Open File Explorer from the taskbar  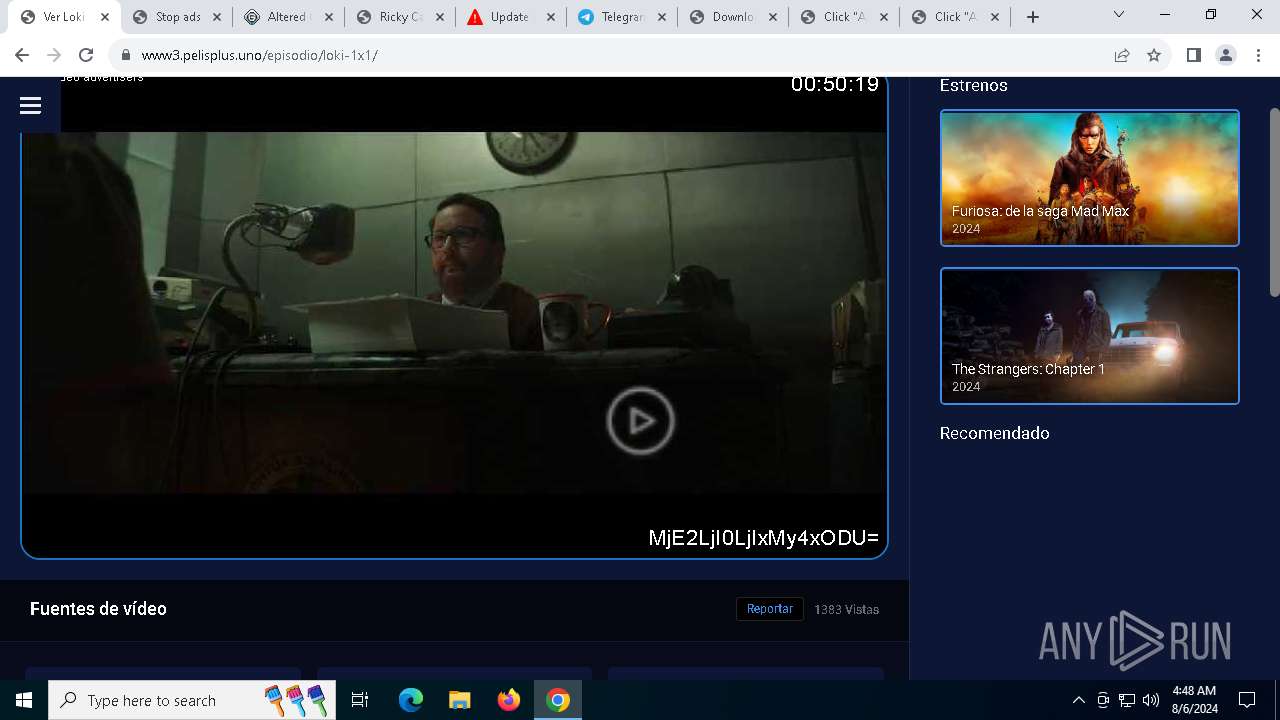460,700
